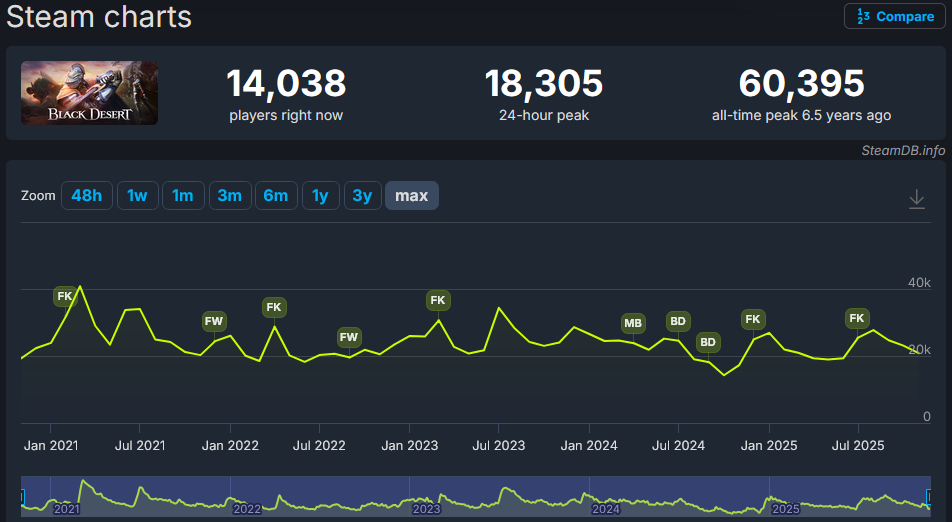Click the all-time peak 6.5 years ago label
This screenshot has height=522, width=952.
(801, 115)
